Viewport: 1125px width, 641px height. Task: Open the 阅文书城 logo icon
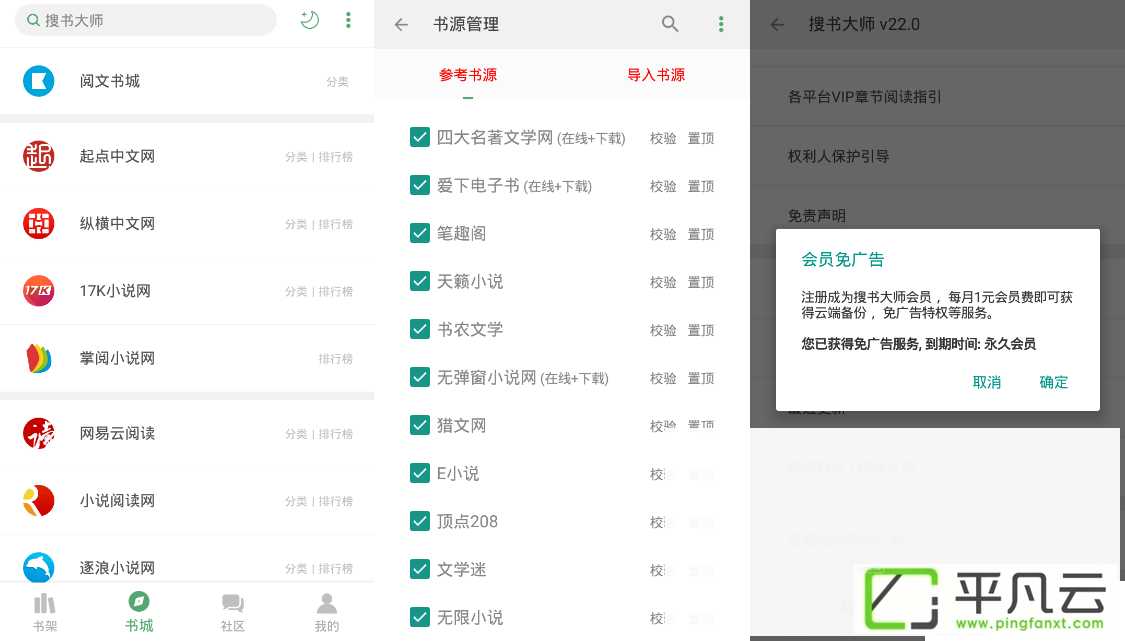point(39,81)
